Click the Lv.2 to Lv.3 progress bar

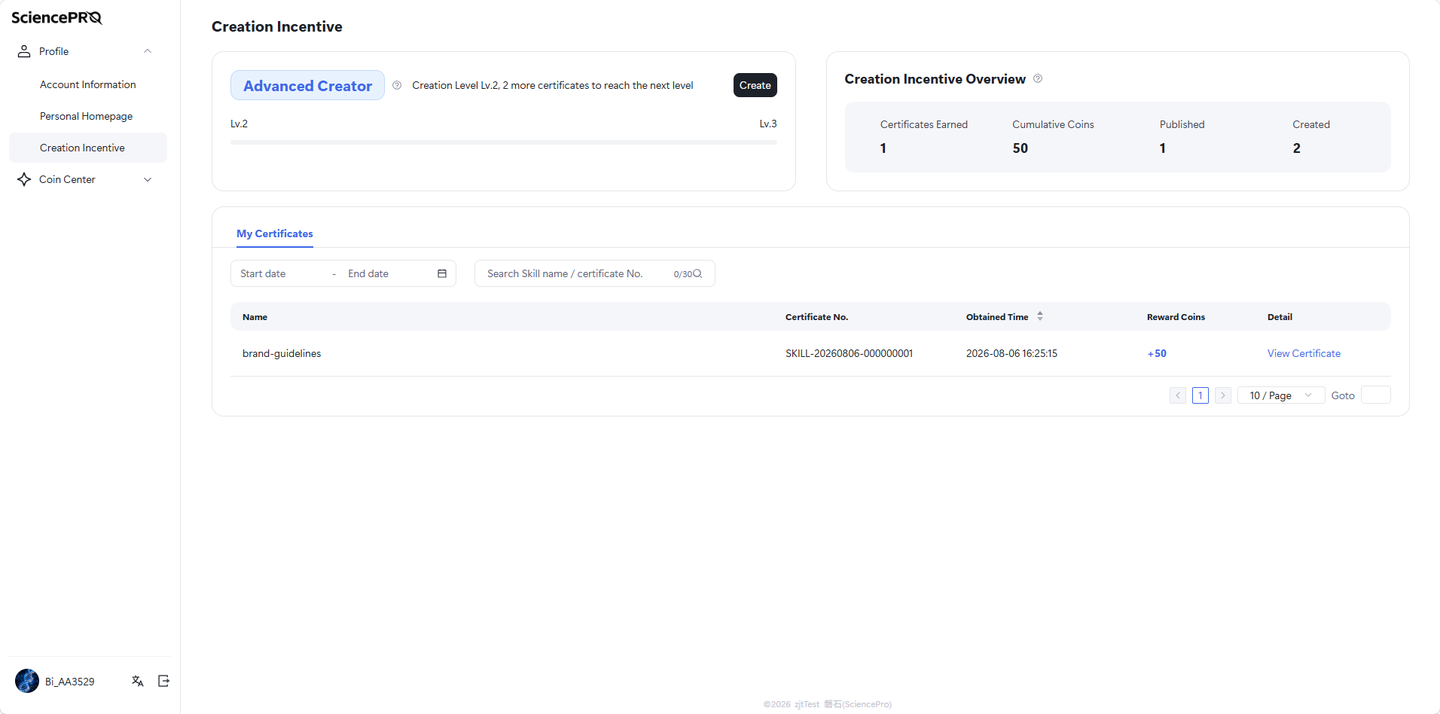[x=504, y=142]
